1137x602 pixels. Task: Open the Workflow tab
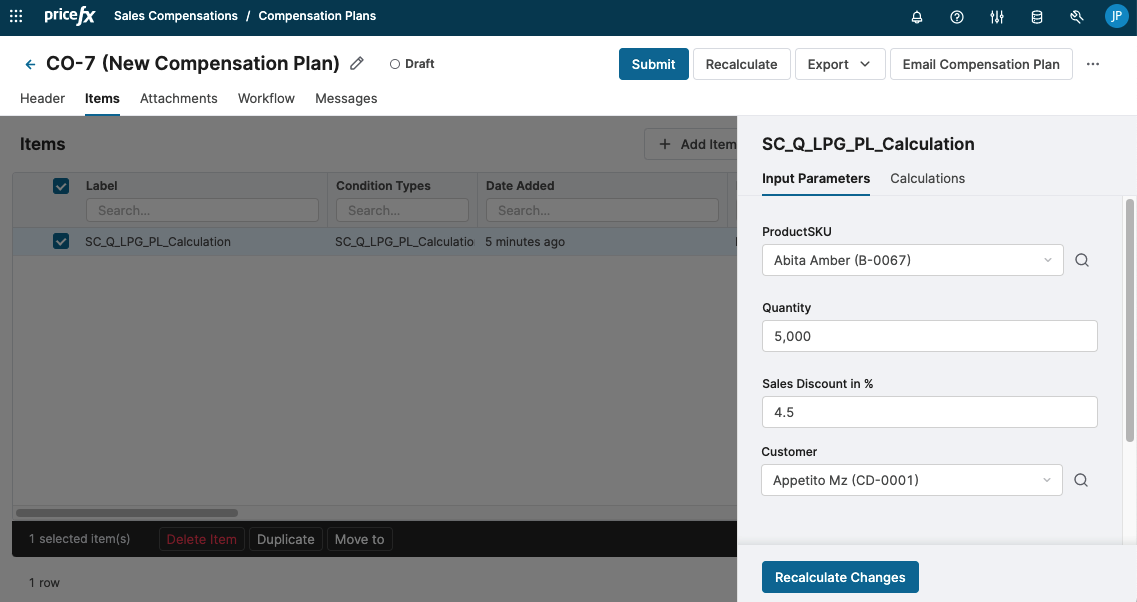click(x=266, y=98)
